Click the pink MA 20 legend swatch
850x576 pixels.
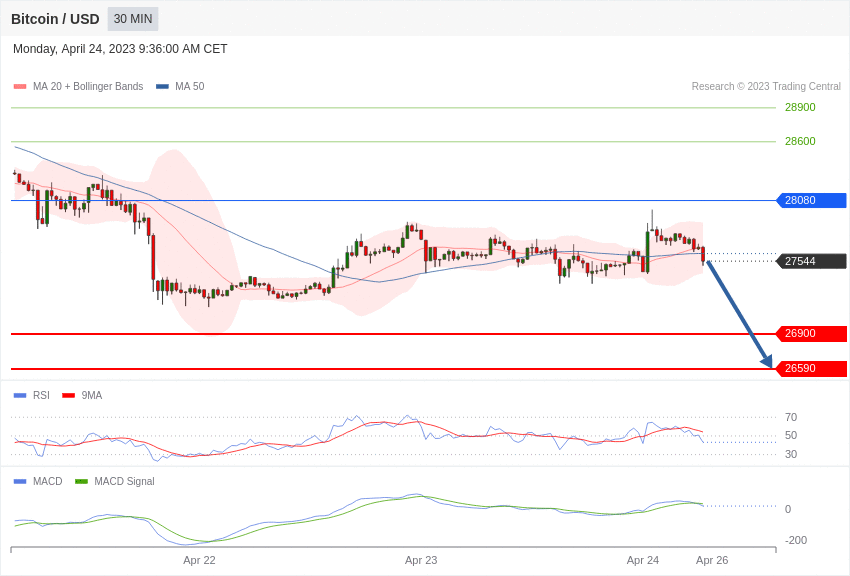point(20,86)
